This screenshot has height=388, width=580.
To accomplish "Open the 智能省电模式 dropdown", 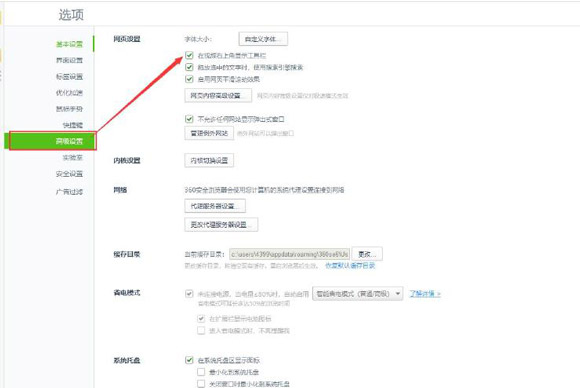I will pos(357,294).
